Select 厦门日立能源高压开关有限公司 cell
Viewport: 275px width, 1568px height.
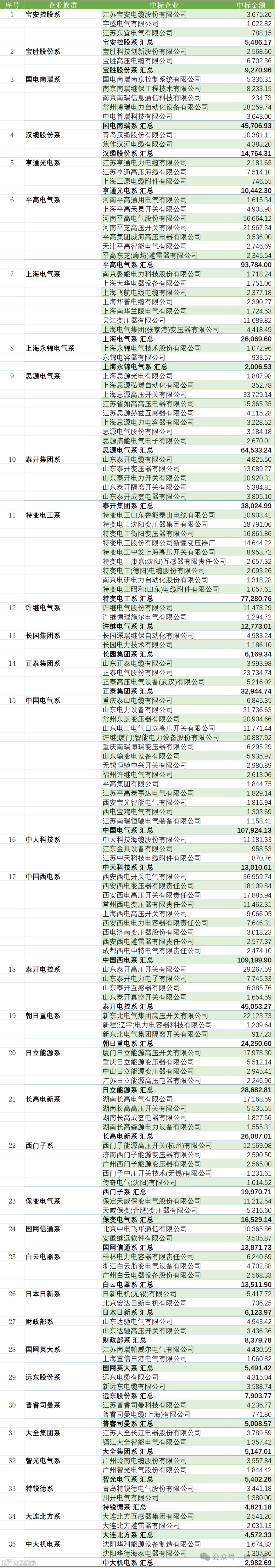point(152,1053)
